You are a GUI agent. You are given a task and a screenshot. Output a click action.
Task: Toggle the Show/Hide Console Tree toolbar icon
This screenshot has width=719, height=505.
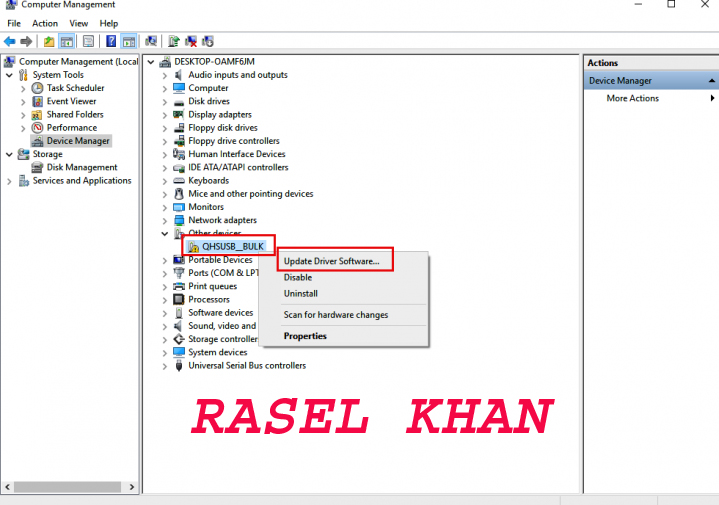[x=67, y=41]
